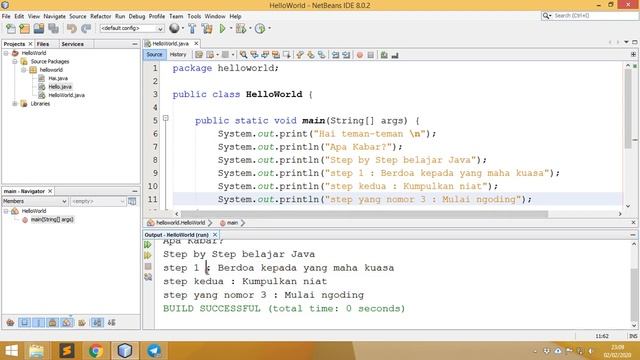Click Stop Macro Recording square icon

pyautogui.click(x=371, y=55)
